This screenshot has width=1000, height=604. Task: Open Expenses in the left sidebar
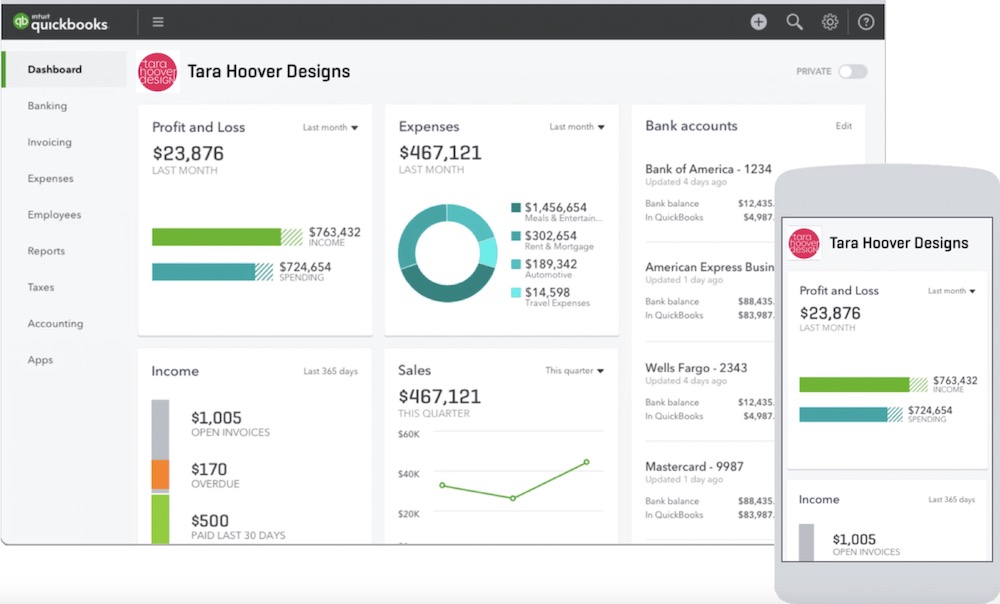[x=50, y=179]
